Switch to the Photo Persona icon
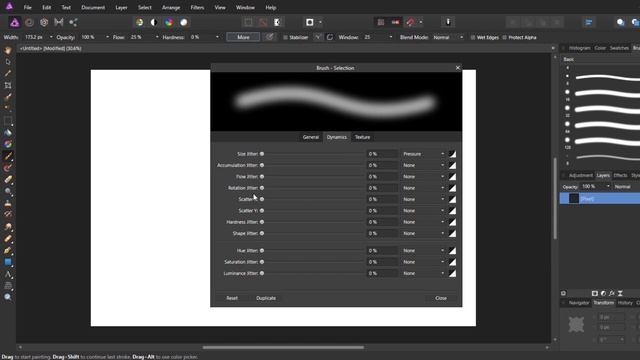 [x=15, y=22]
